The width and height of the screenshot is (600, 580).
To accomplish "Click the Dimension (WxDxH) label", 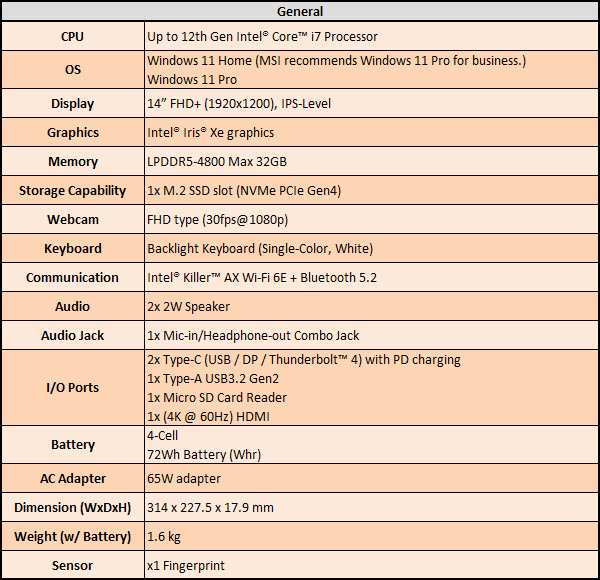I will (x=72, y=508).
